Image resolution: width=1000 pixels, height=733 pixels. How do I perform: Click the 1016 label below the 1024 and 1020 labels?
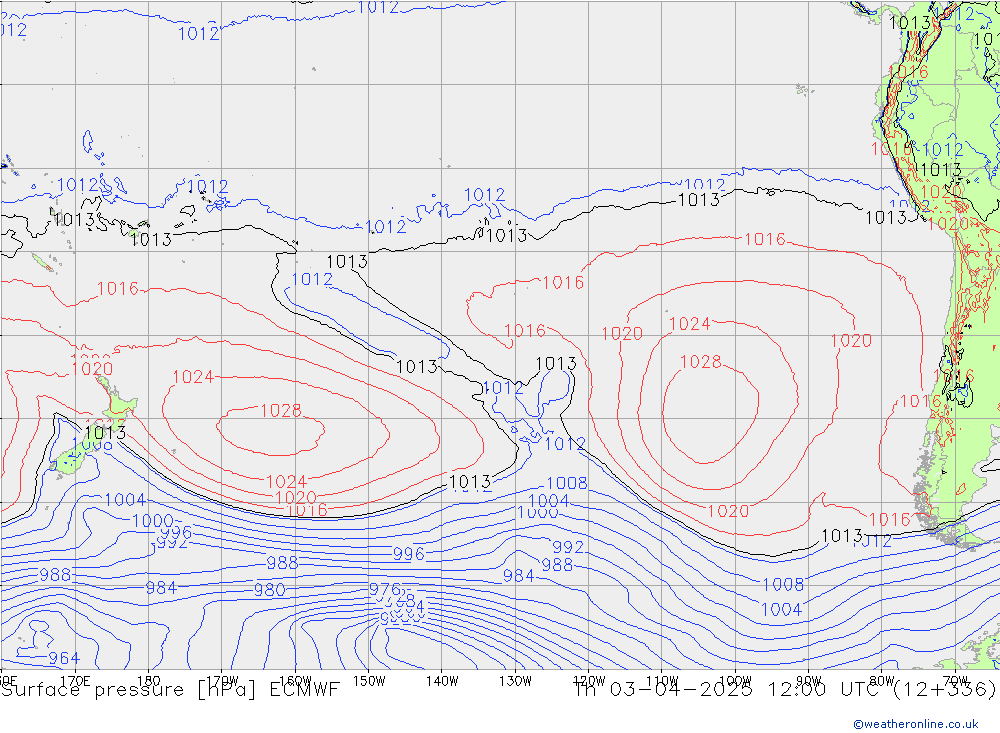(x=307, y=510)
